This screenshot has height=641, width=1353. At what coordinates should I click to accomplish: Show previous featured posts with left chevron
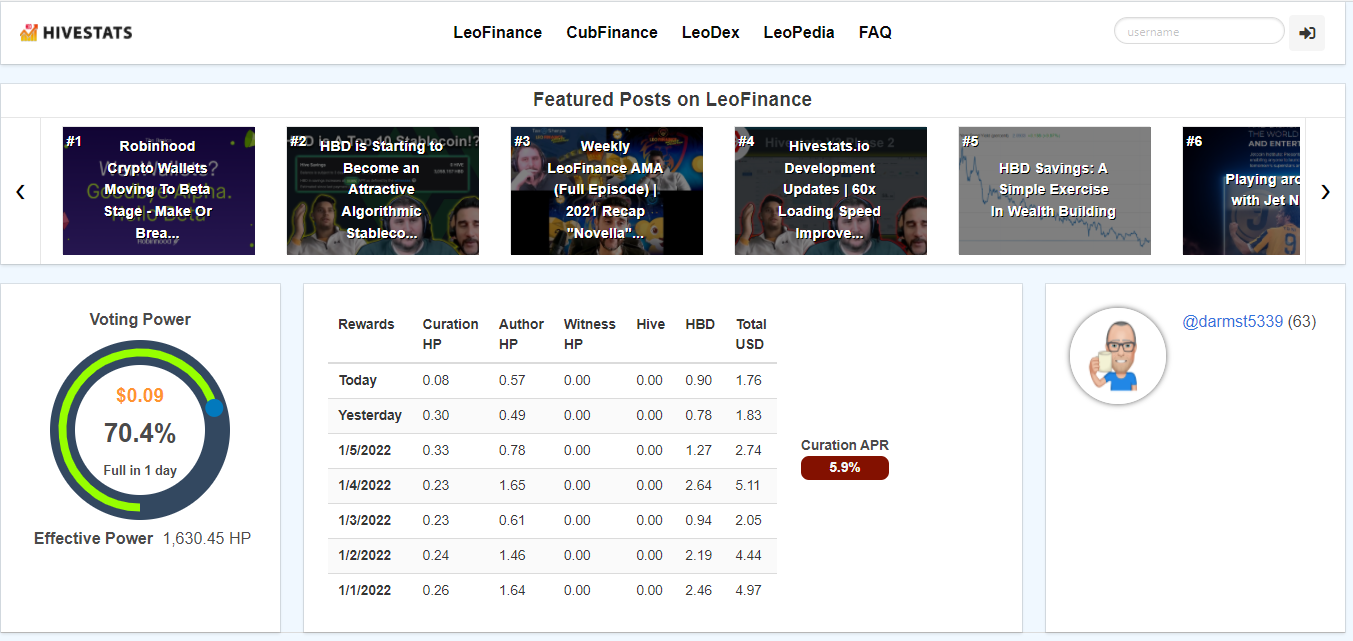[20, 191]
